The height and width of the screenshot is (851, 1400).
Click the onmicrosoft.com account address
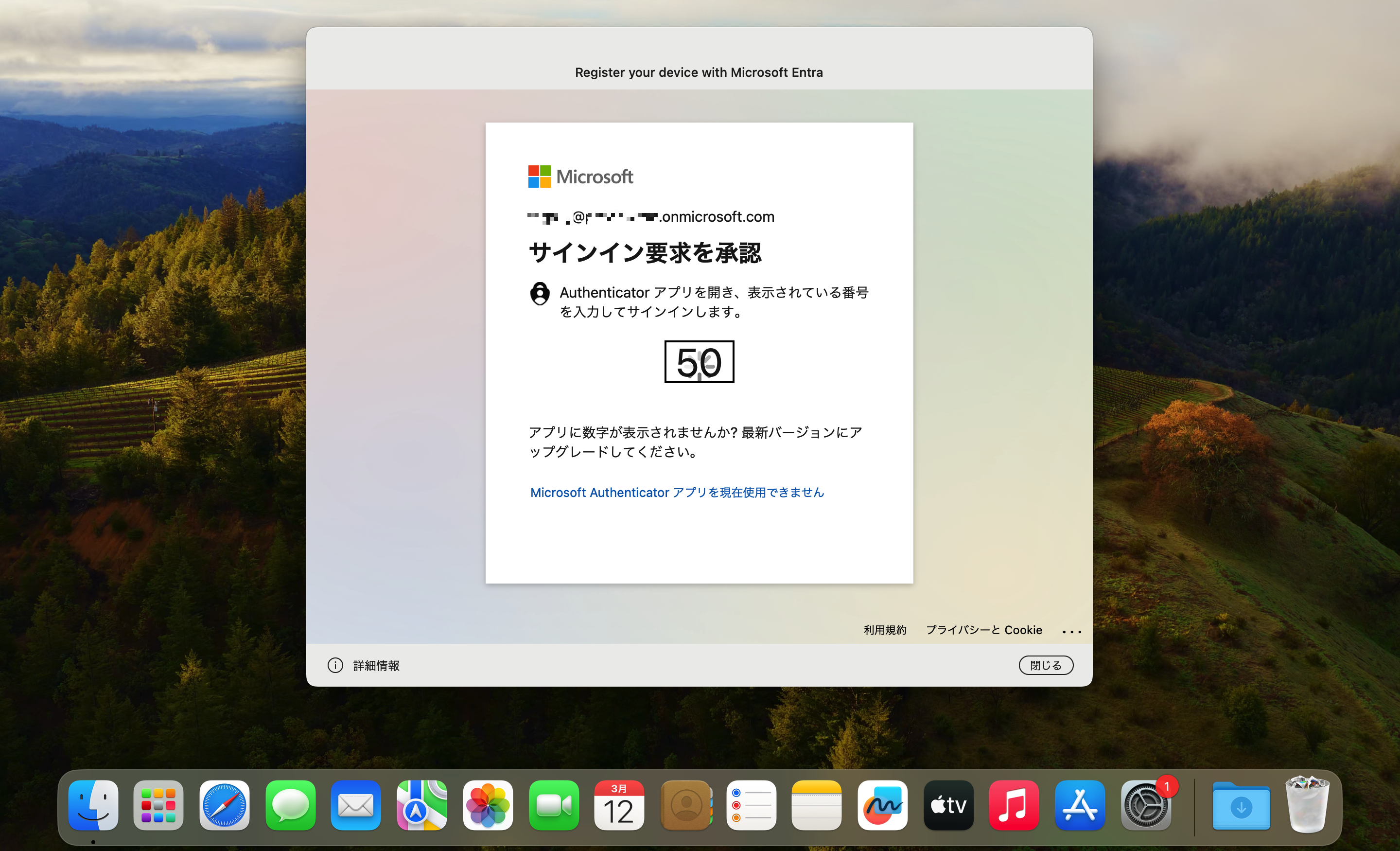pos(651,216)
